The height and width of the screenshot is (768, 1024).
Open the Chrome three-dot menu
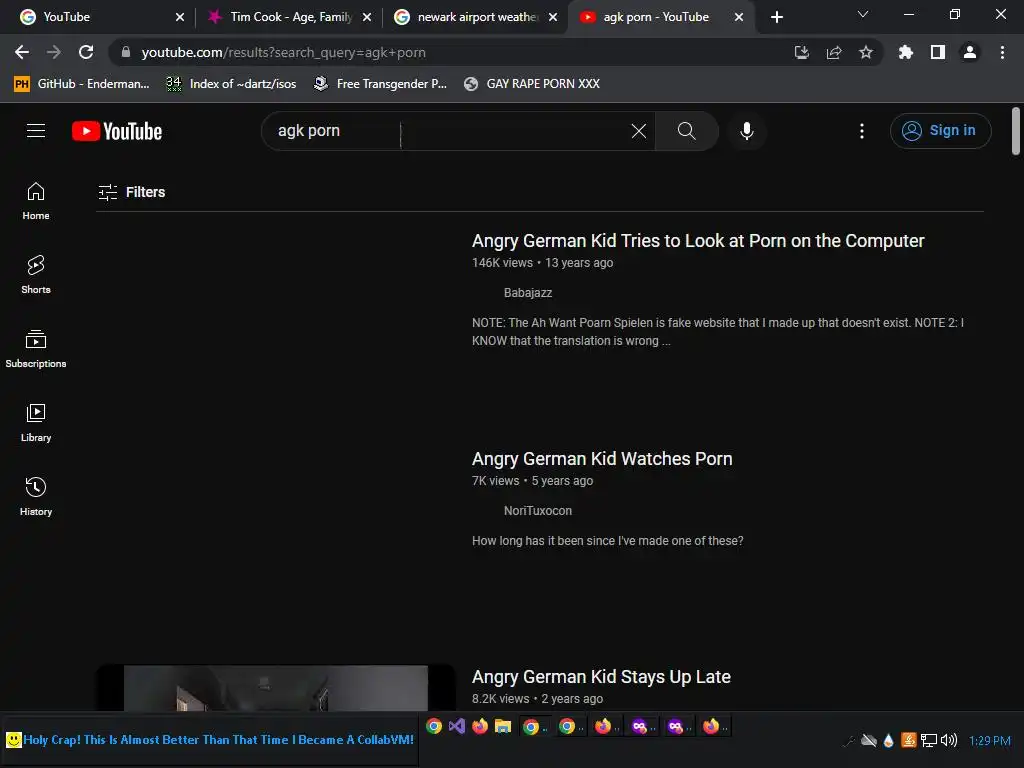(1002, 52)
